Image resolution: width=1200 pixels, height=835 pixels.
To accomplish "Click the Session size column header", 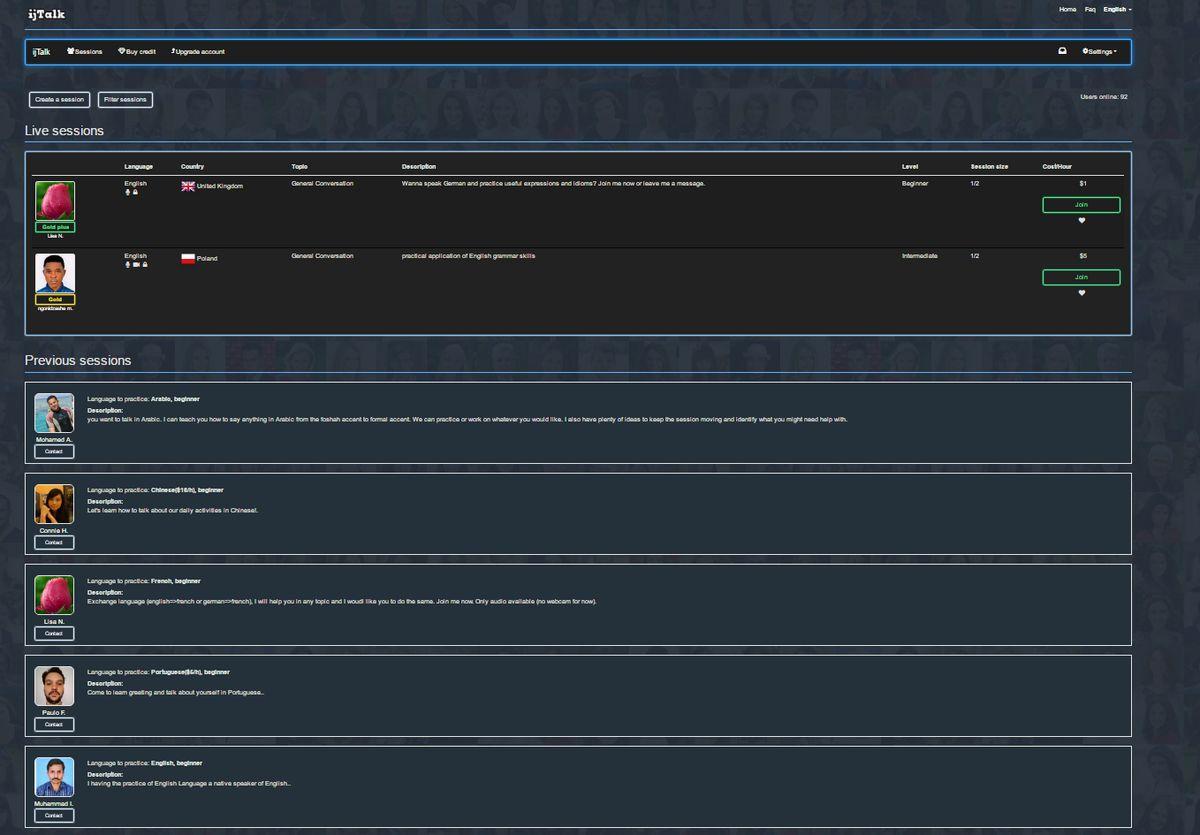I will point(989,166).
